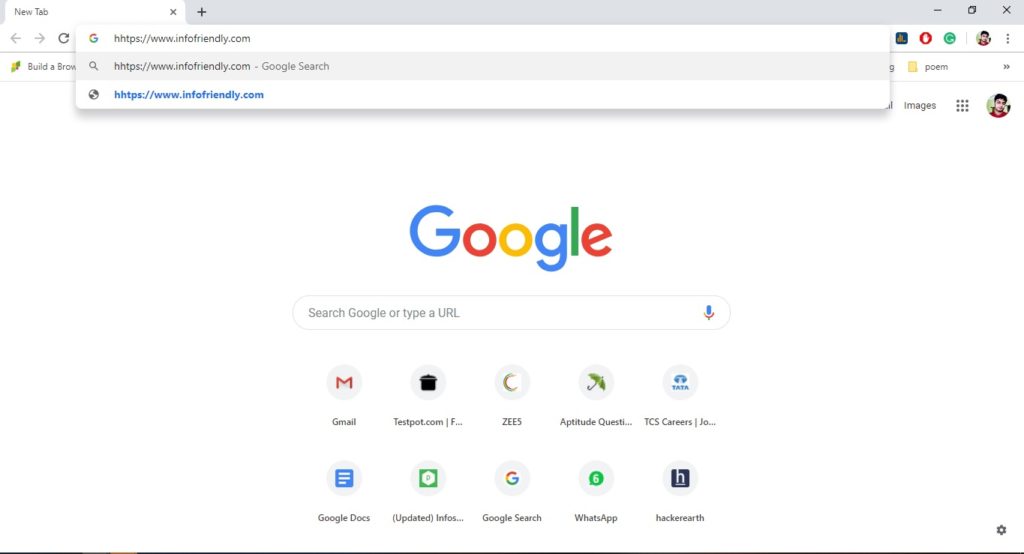Click the blue chart extension icon
Screen dimensions: 1024x554
(902, 39)
